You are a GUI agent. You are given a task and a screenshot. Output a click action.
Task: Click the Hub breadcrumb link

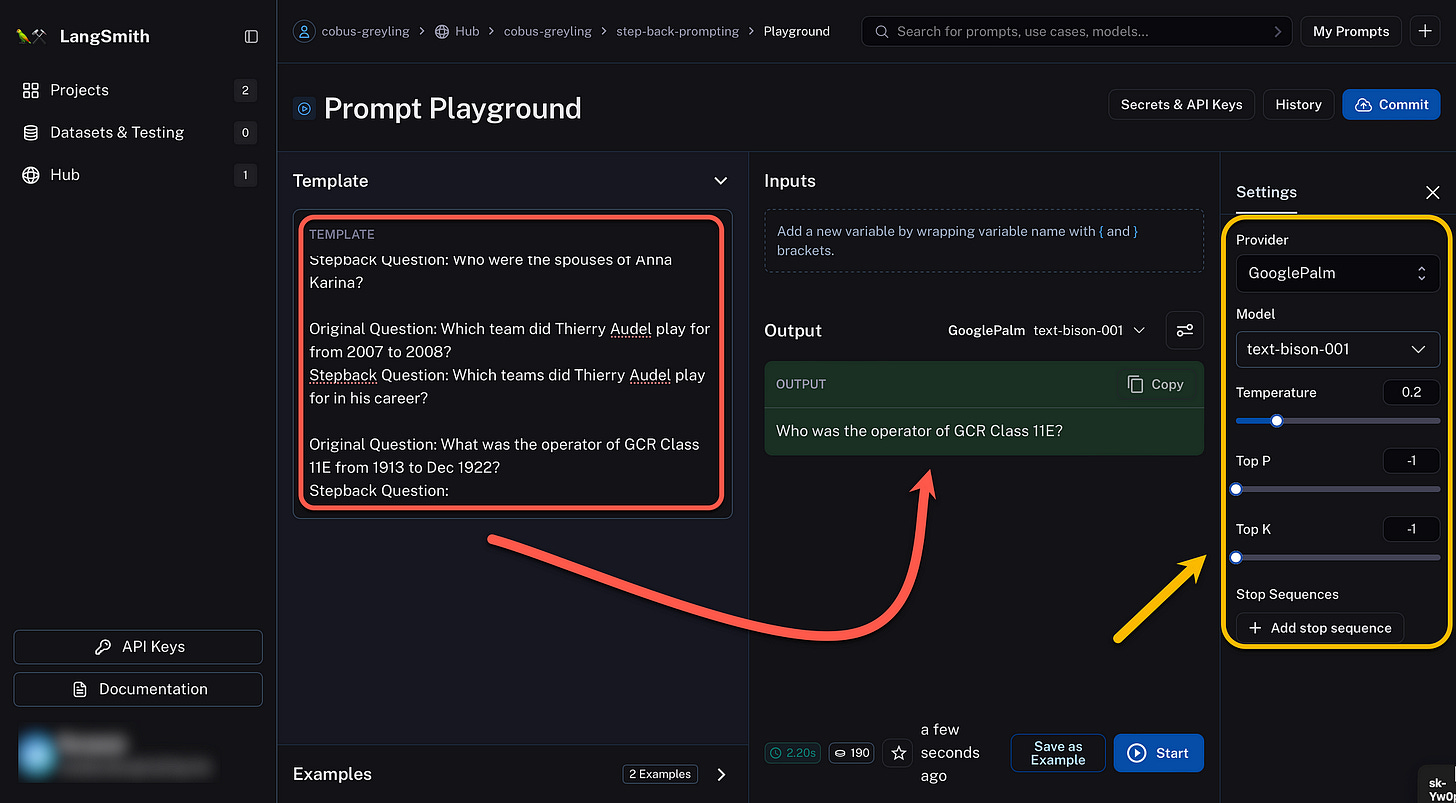tap(457, 31)
